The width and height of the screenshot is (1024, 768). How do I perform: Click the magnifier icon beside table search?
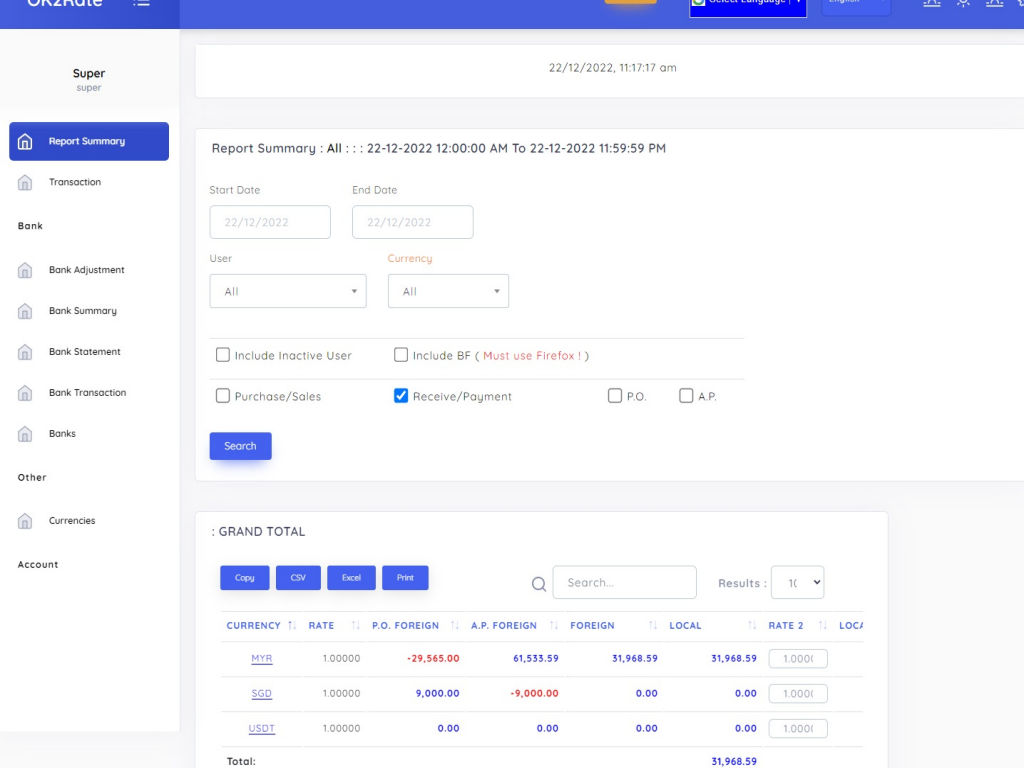[539, 584]
